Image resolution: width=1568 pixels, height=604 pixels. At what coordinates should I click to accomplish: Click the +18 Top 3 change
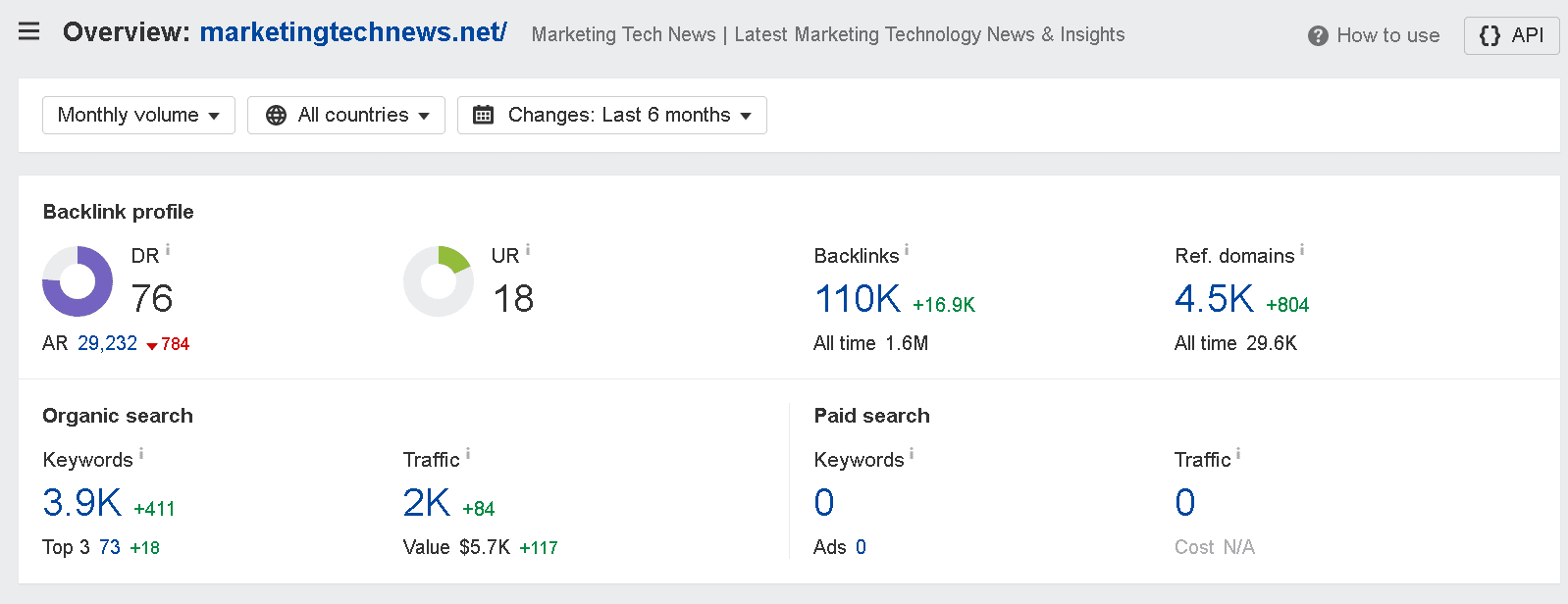click(x=145, y=548)
